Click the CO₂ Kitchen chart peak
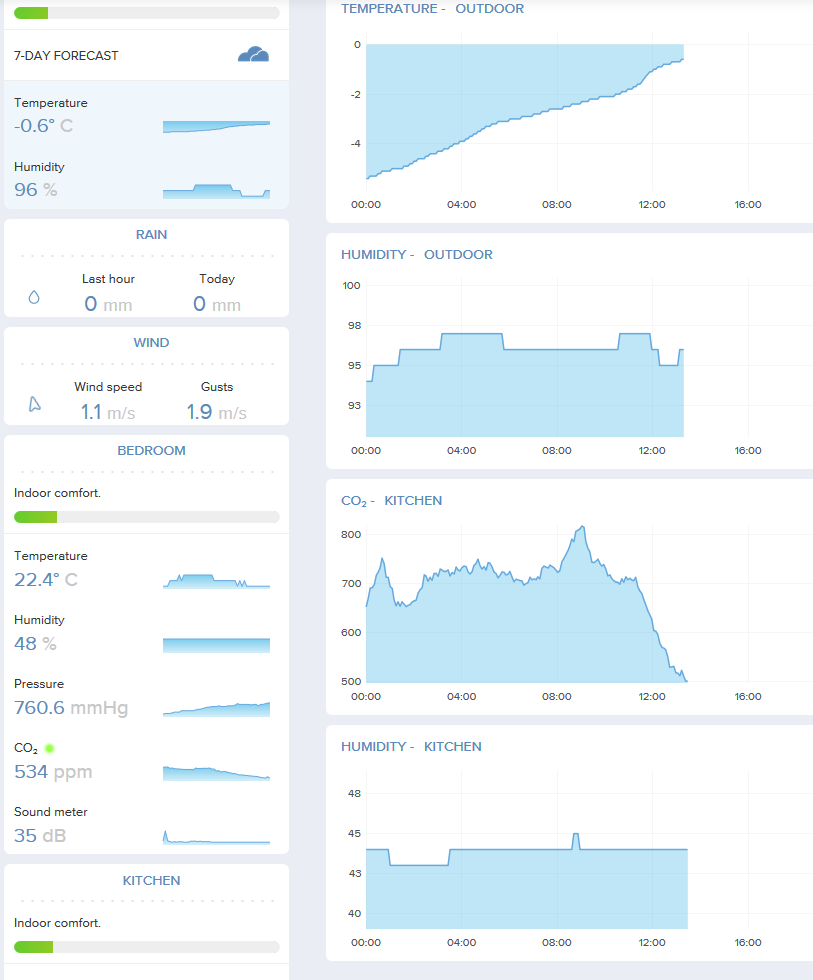This screenshot has height=980, width=813. 582,528
